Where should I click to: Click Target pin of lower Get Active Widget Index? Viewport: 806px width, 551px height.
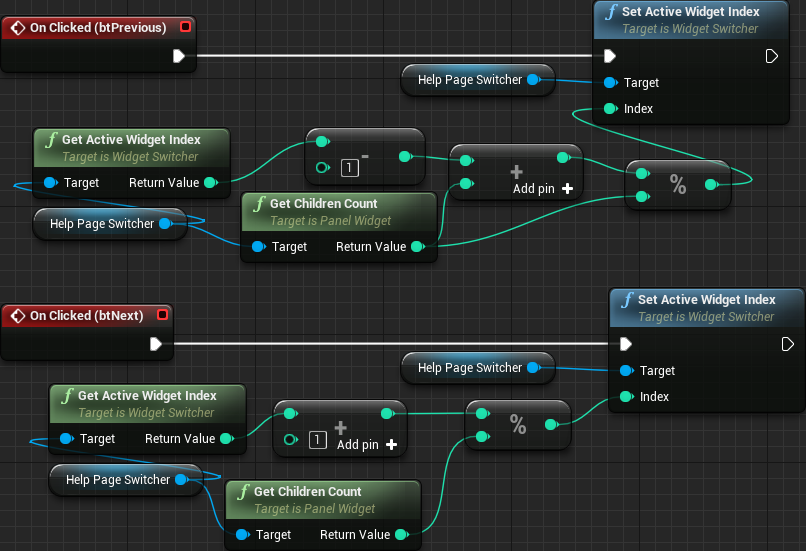pos(66,438)
